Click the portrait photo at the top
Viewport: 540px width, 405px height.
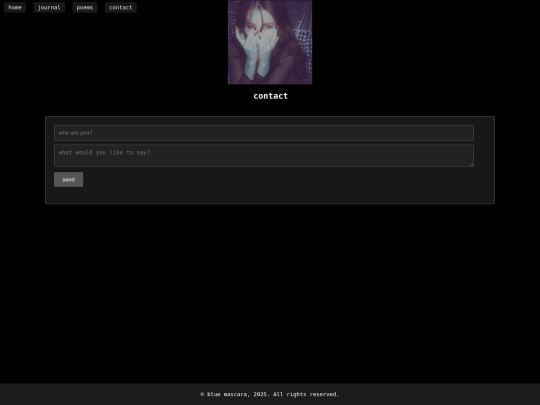pos(270,42)
